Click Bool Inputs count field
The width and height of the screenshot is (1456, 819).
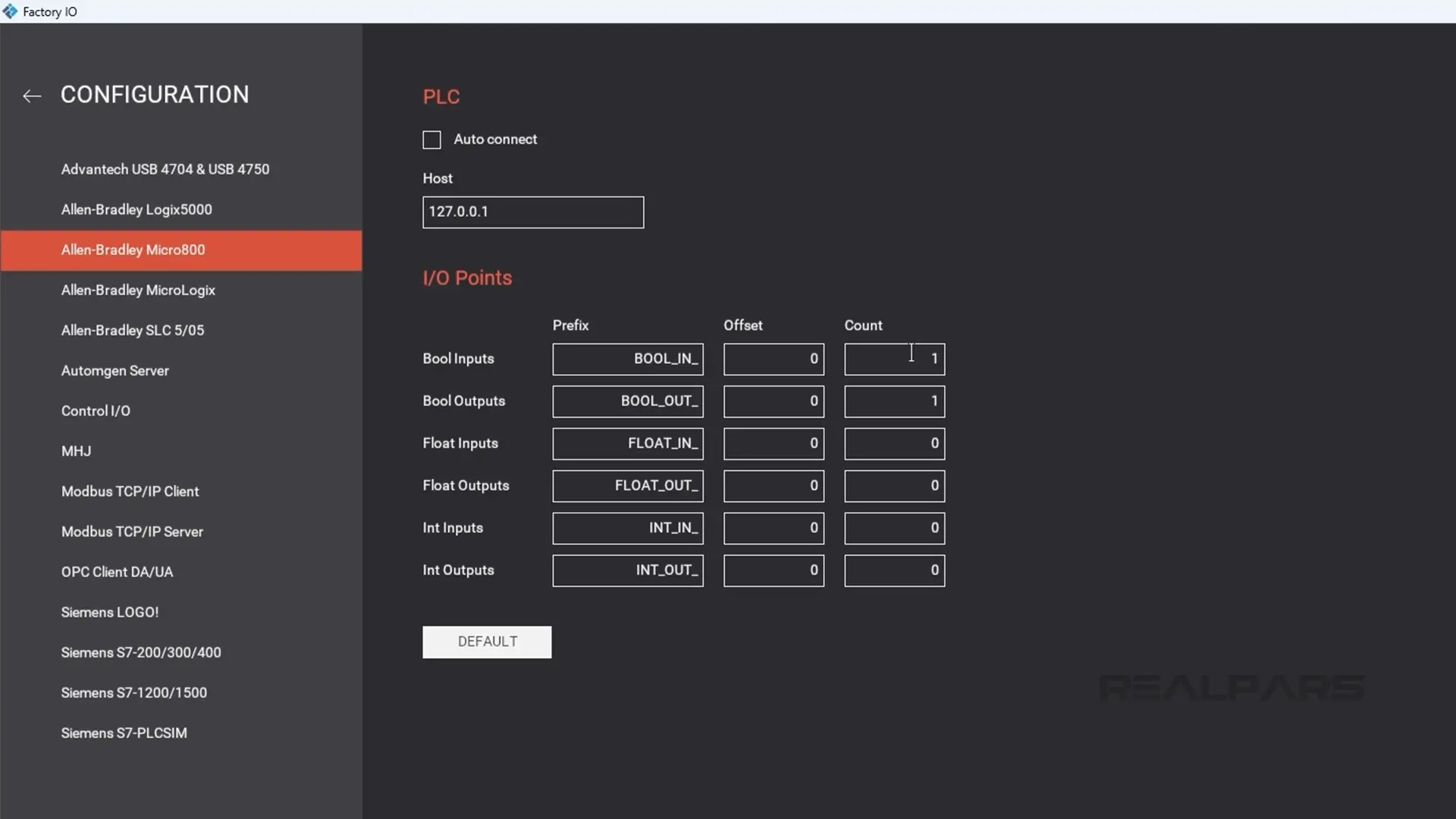tap(895, 359)
